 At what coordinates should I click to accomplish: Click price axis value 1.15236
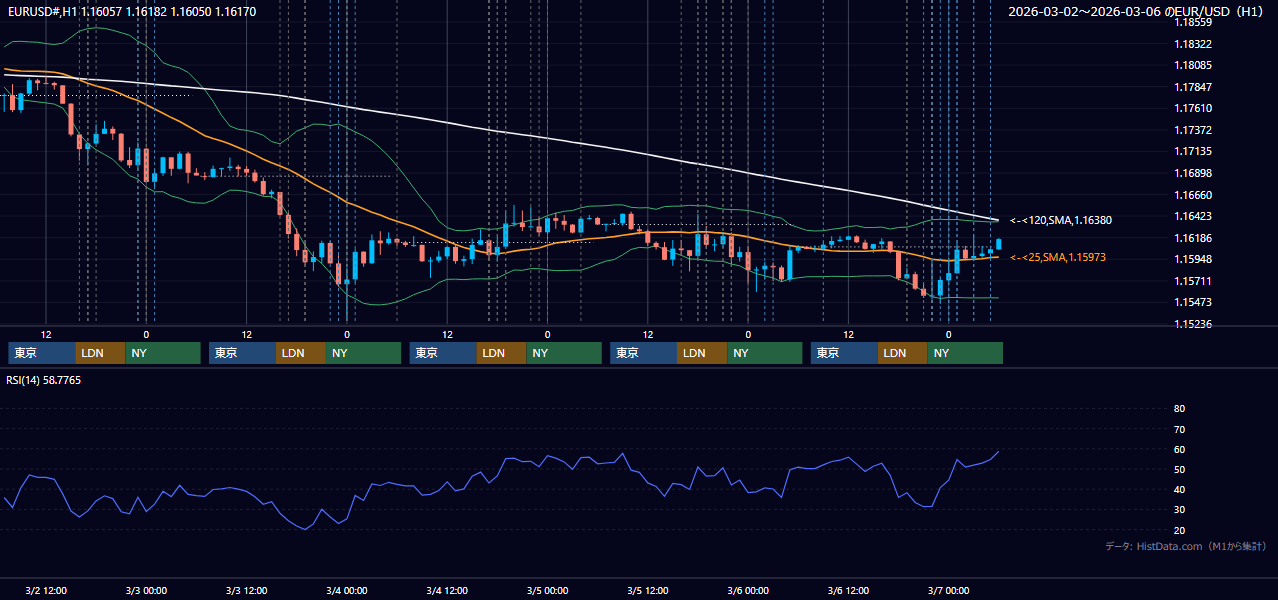pos(1192,325)
